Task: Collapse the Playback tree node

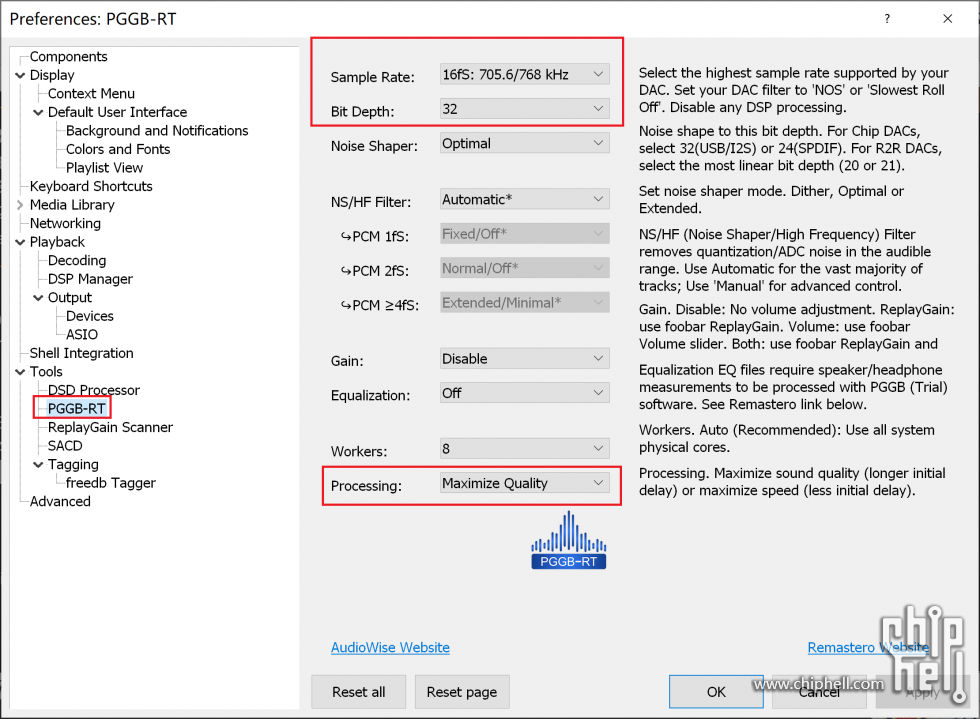Action: [x=20, y=242]
